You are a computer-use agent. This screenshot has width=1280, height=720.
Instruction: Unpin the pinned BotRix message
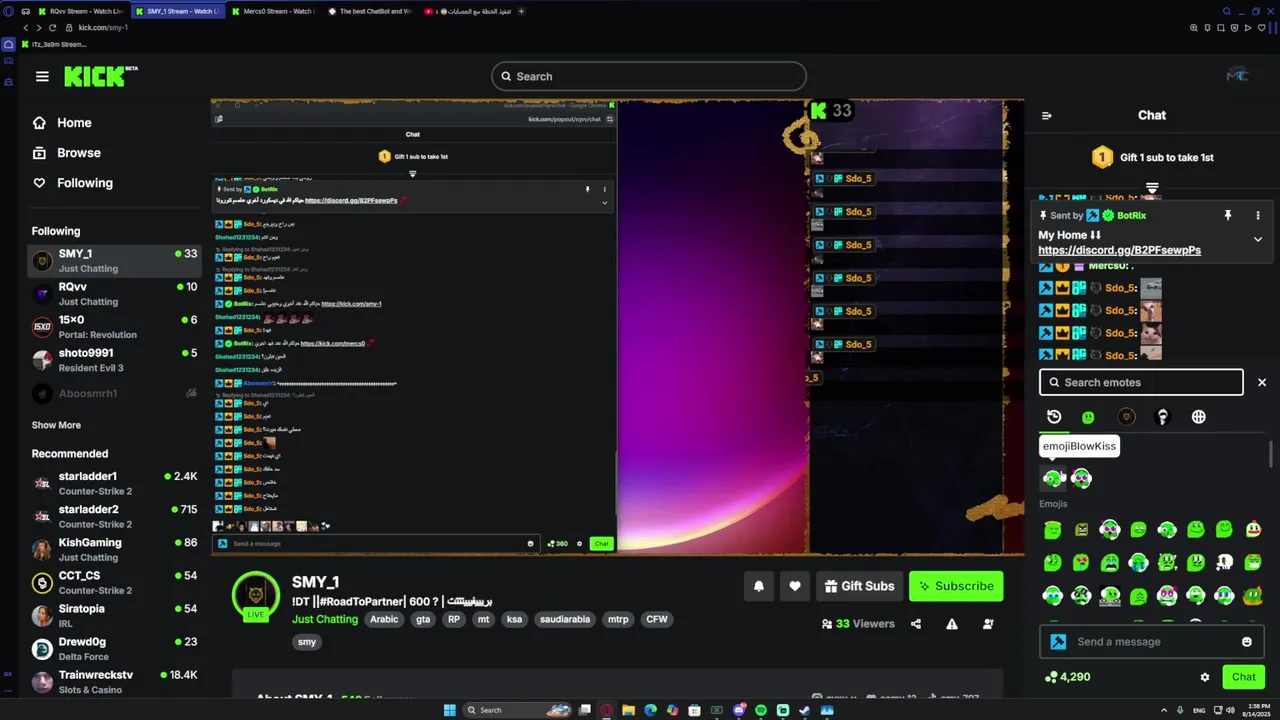1228,215
